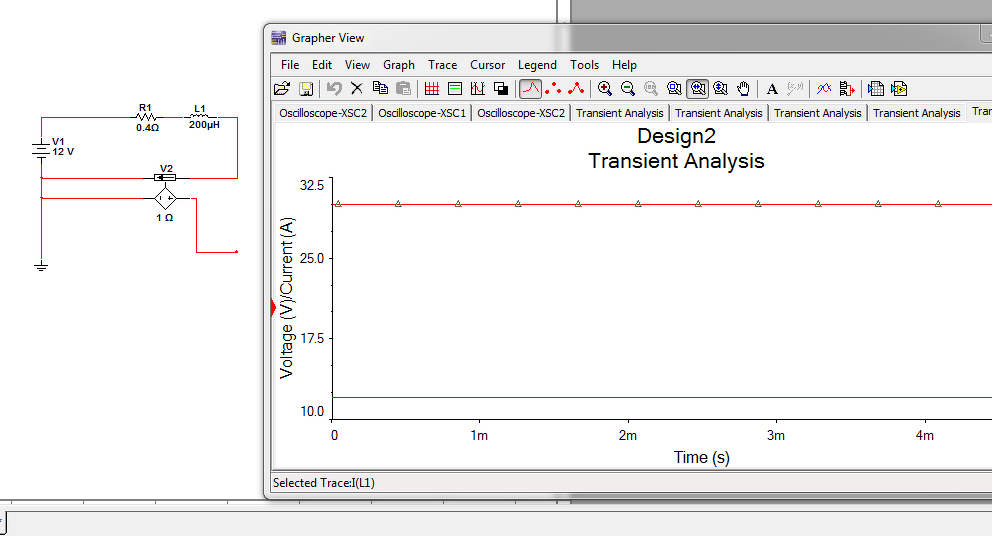Select the line-with-points trace style icon
The image size is (992, 536).
[576, 89]
